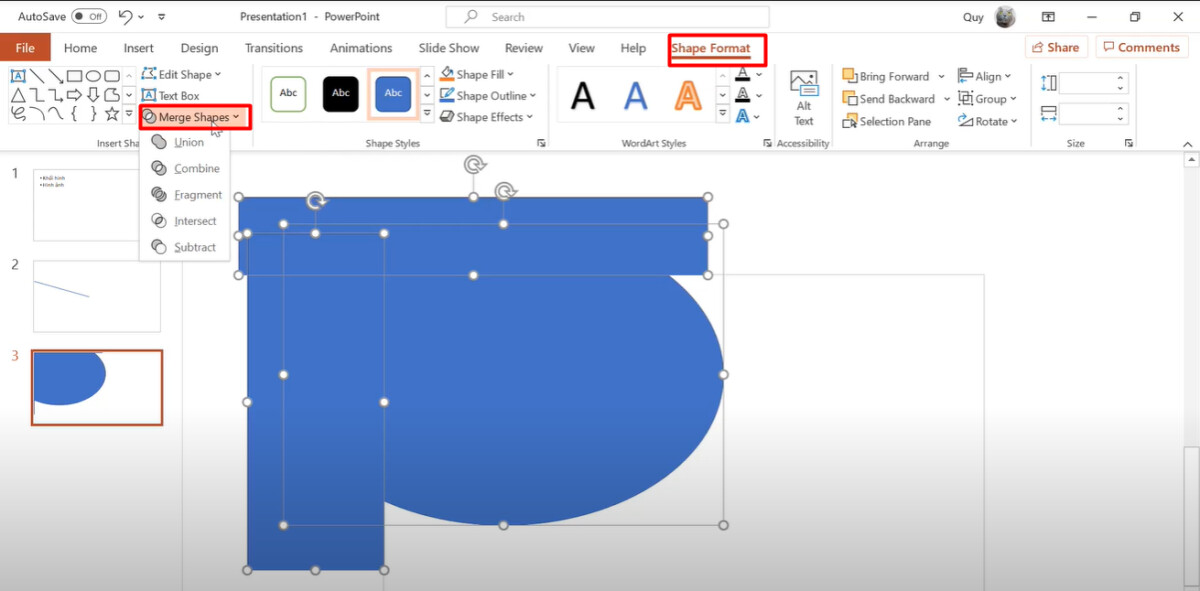This screenshot has height=591, width=1200.
Task: Apply the blue WordArt A style
Action: [x=636, y=95]
